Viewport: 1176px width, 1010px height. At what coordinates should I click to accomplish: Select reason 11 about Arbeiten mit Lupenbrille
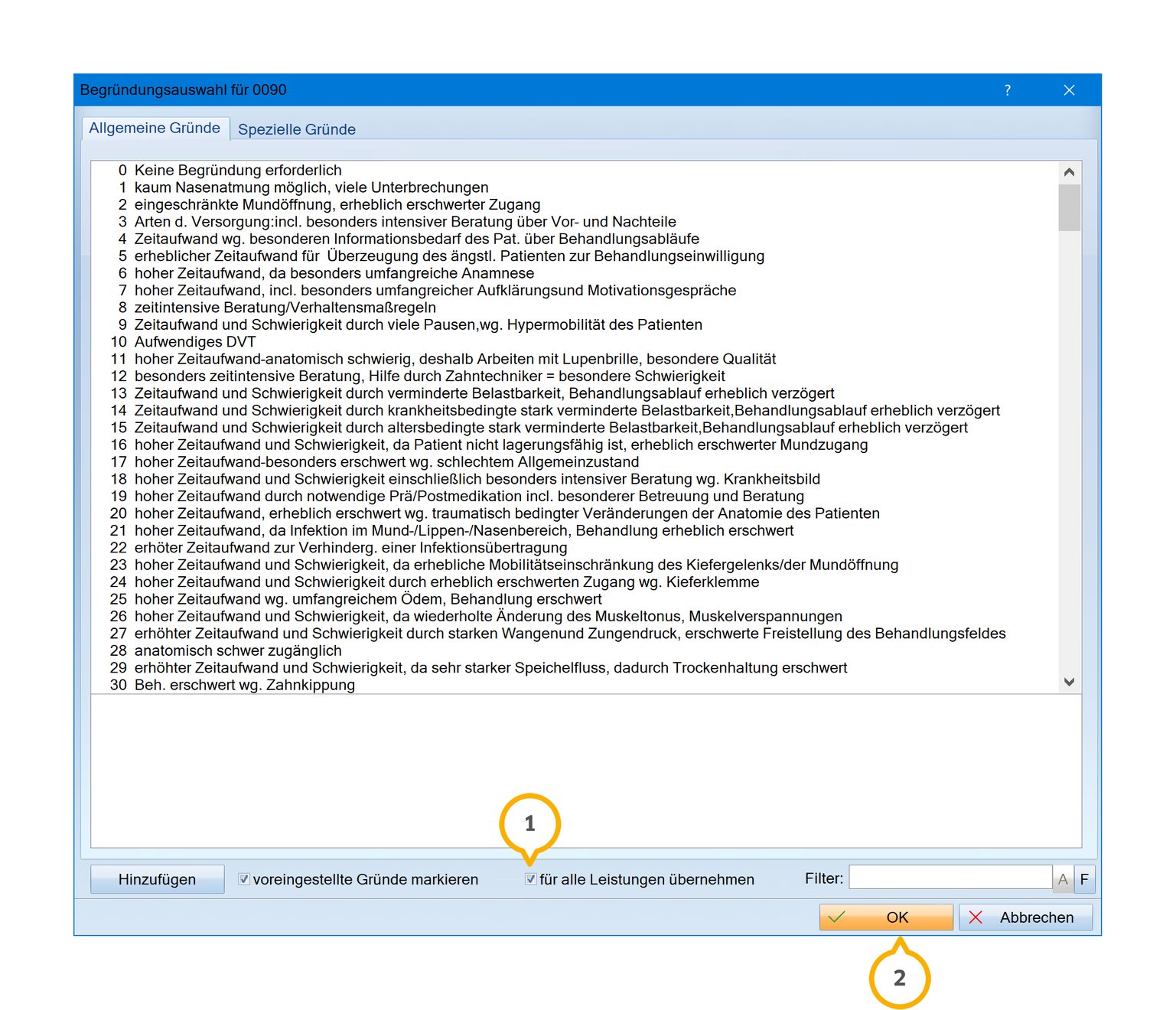[x=574, y=359]
